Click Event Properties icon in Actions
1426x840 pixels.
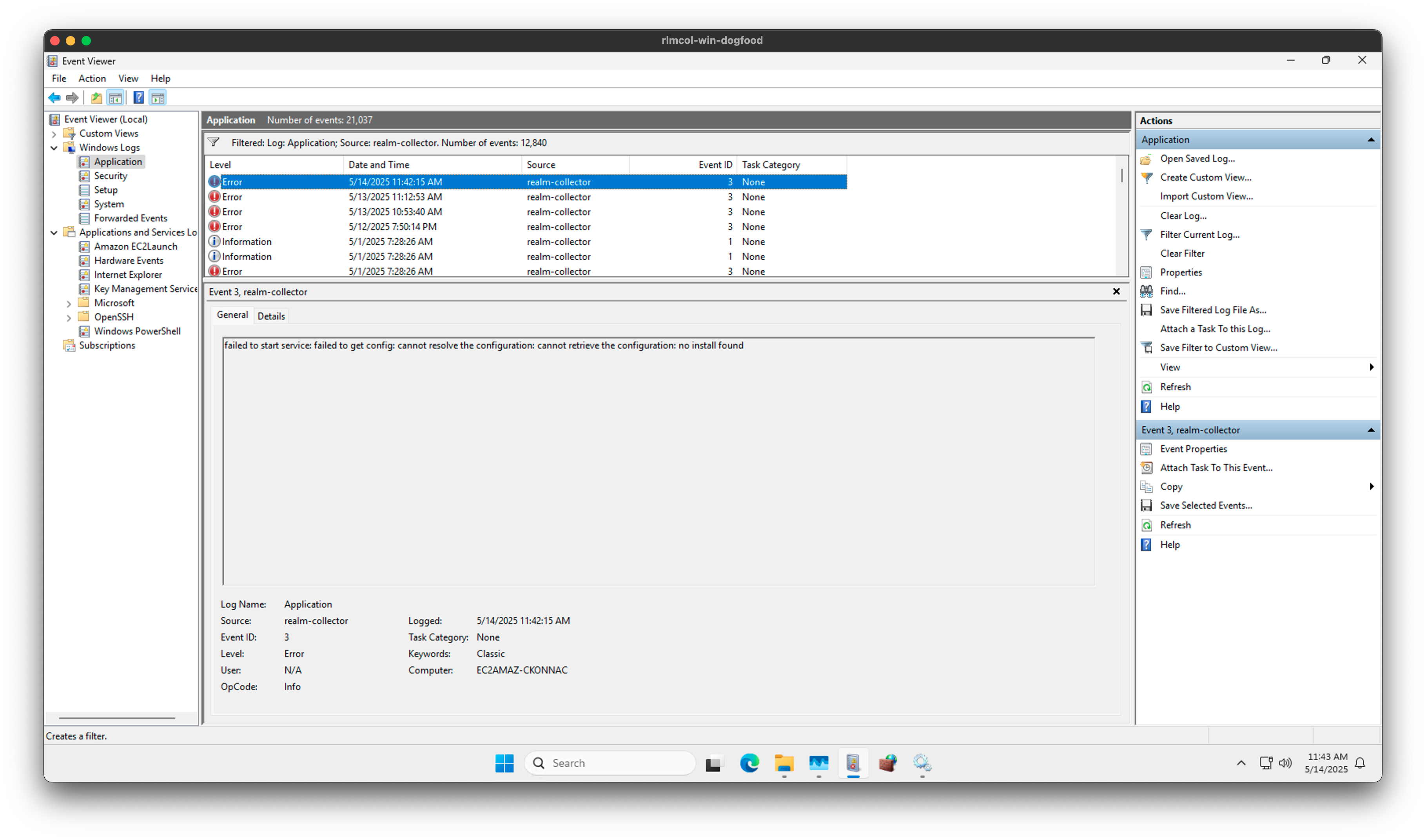(1146, 449)
